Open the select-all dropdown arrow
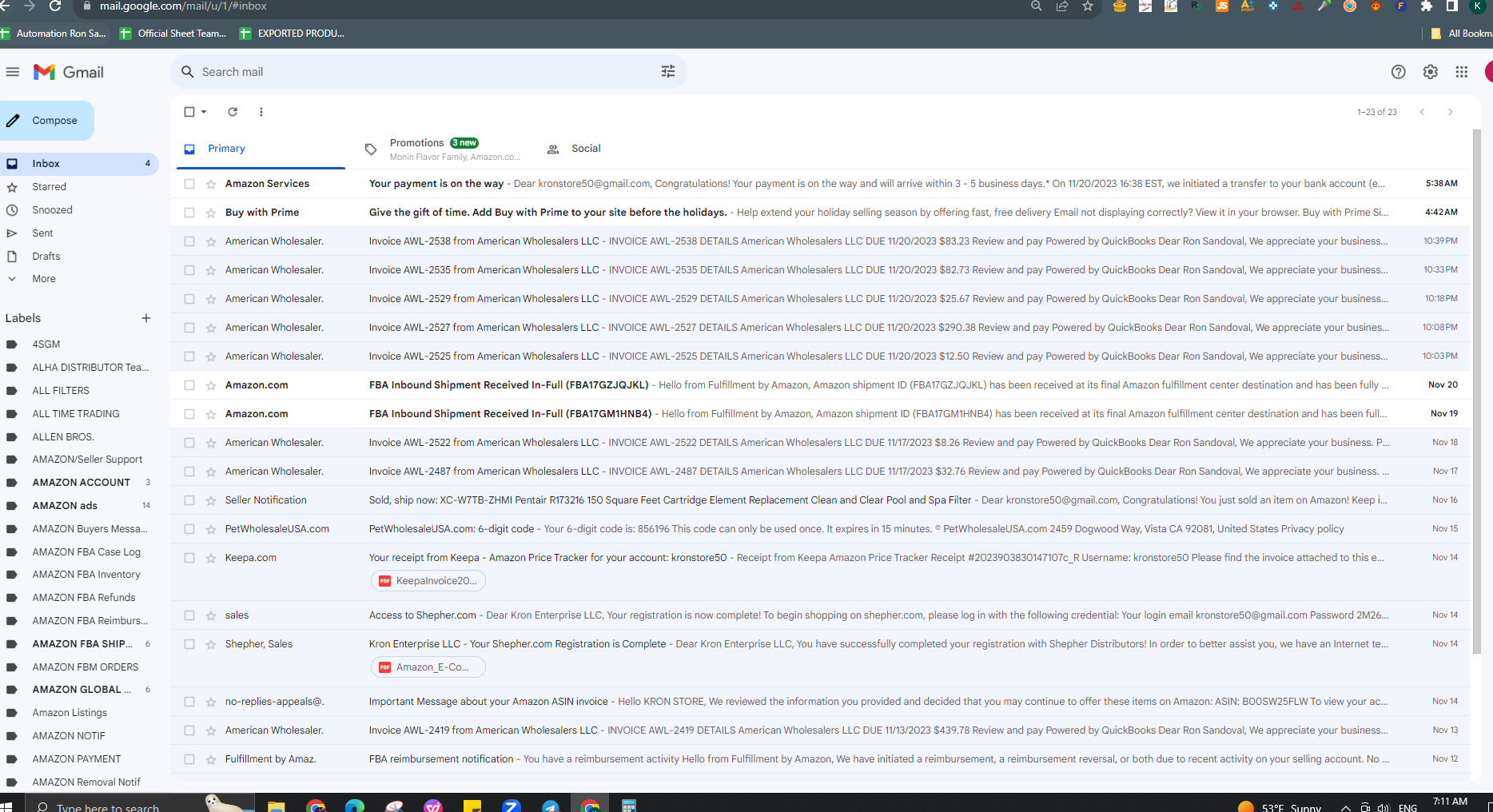The width and height of the screenshot is (1493, 812). pyautogui.click(x=205, y=112)
